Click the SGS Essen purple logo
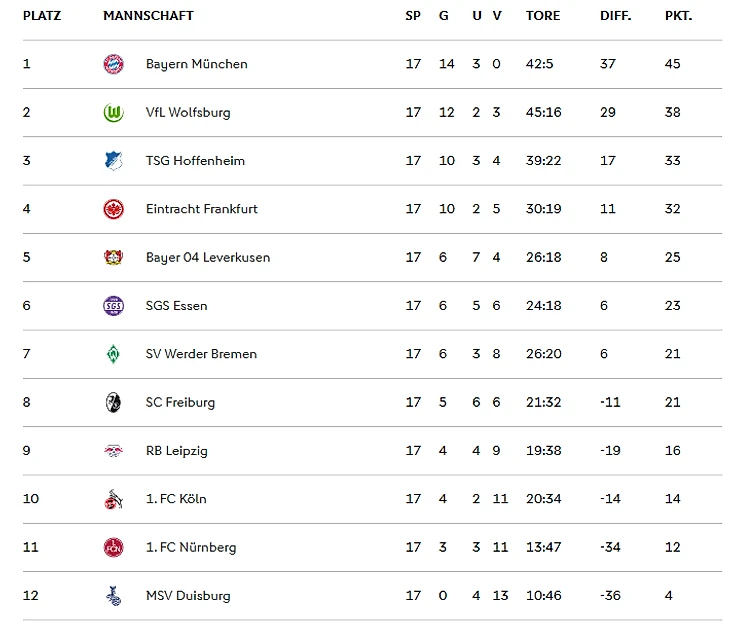730x634 pixels. click(113, 306)
